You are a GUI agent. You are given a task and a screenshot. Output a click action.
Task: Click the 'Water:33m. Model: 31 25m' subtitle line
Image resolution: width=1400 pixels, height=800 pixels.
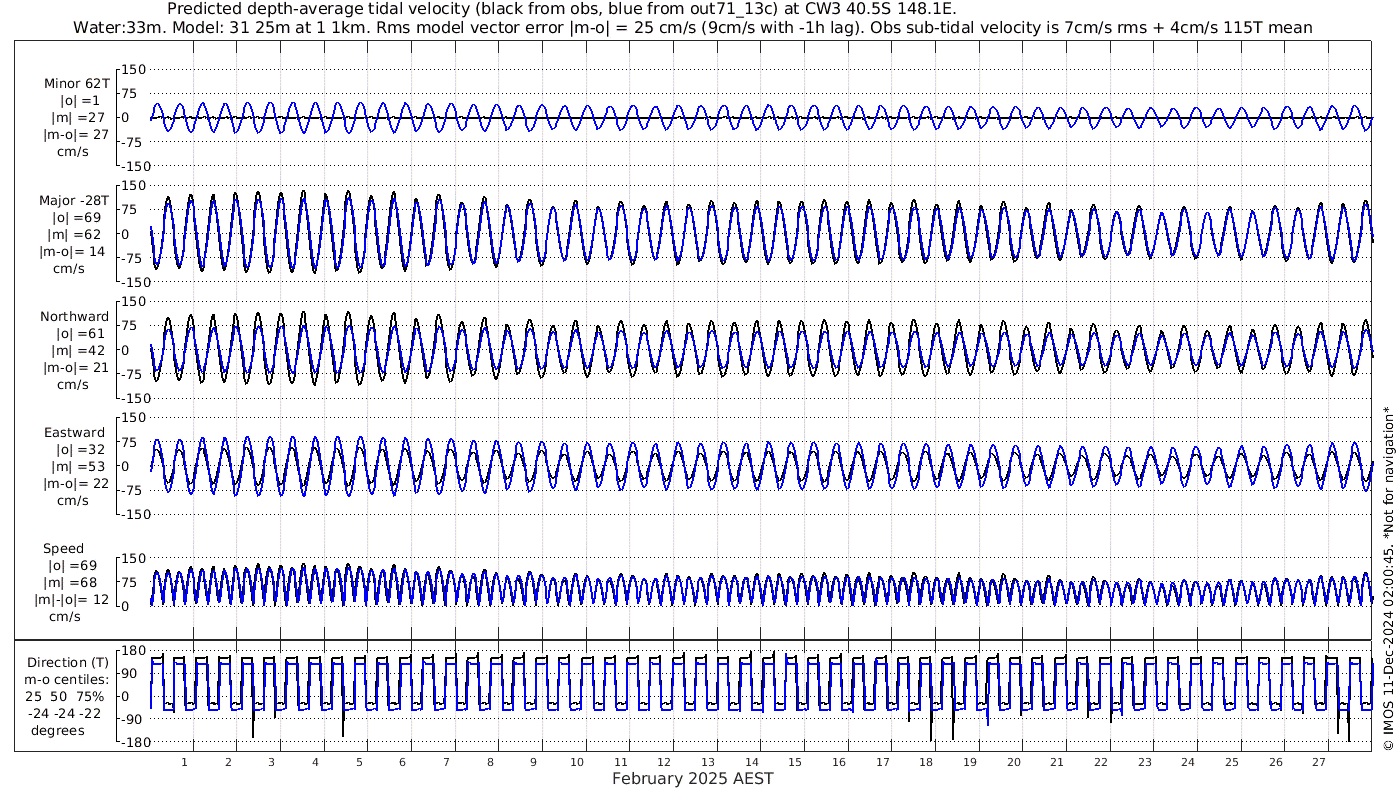point(693,27)
